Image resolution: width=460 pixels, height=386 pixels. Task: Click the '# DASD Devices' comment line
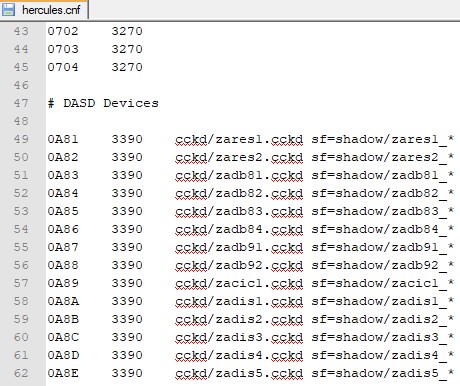(103, 103)
